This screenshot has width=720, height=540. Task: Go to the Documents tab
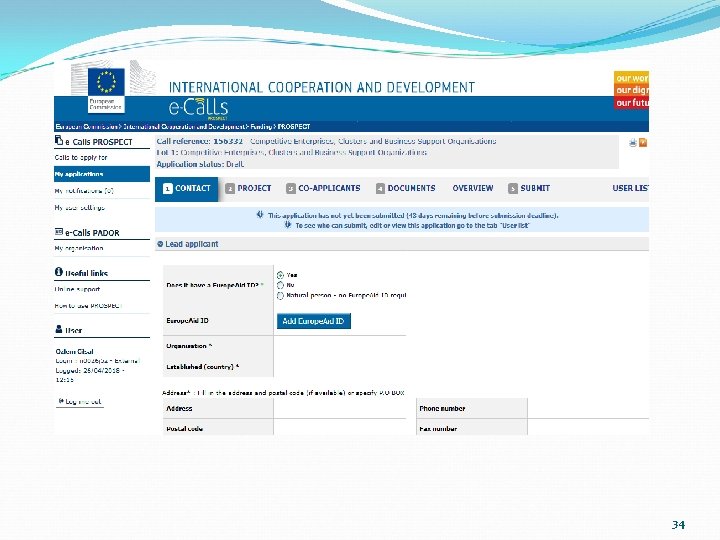pyautogui.click(x=406, y=188)
